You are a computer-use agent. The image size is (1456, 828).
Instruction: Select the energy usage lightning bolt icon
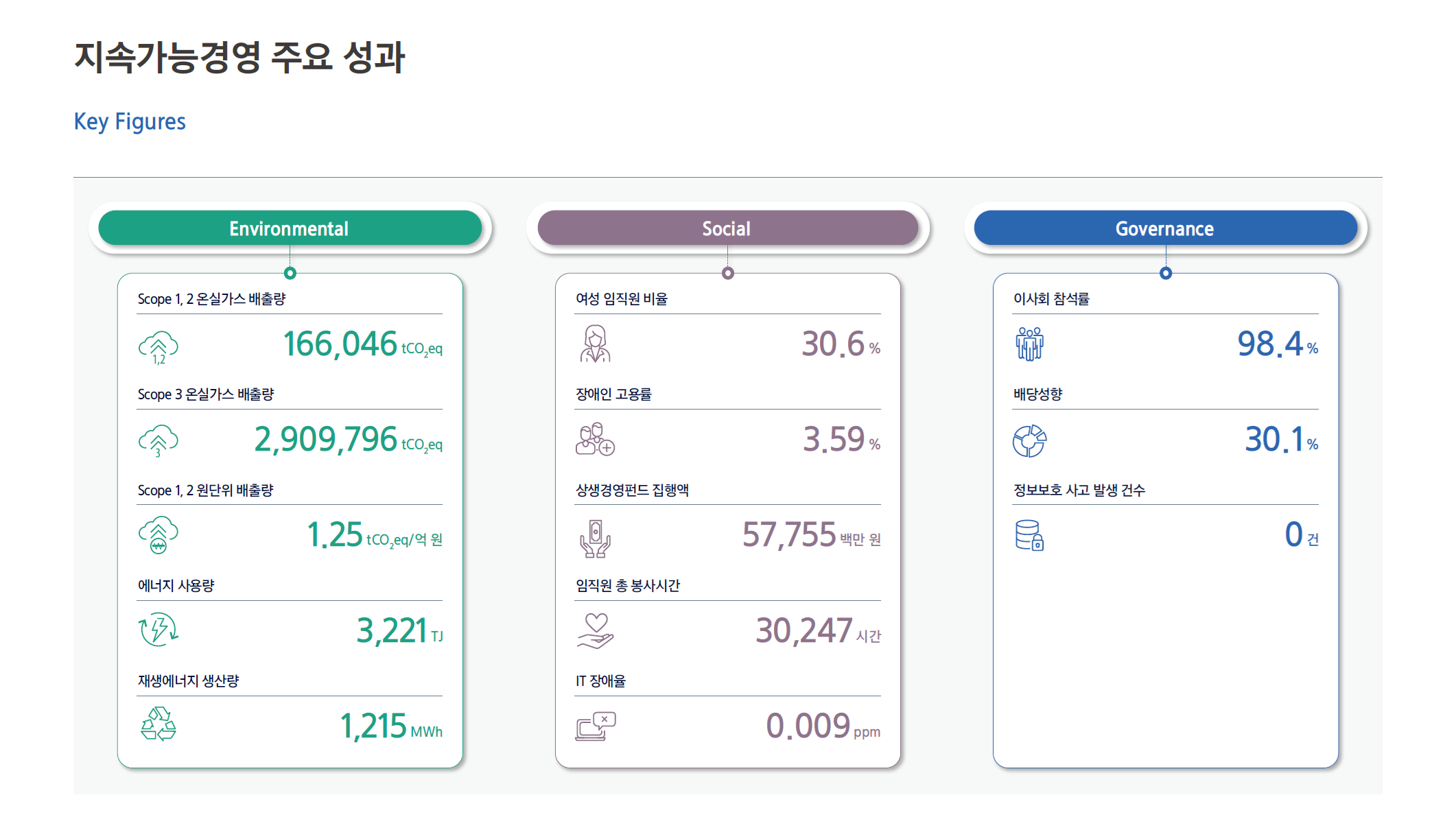click(158, 629)
